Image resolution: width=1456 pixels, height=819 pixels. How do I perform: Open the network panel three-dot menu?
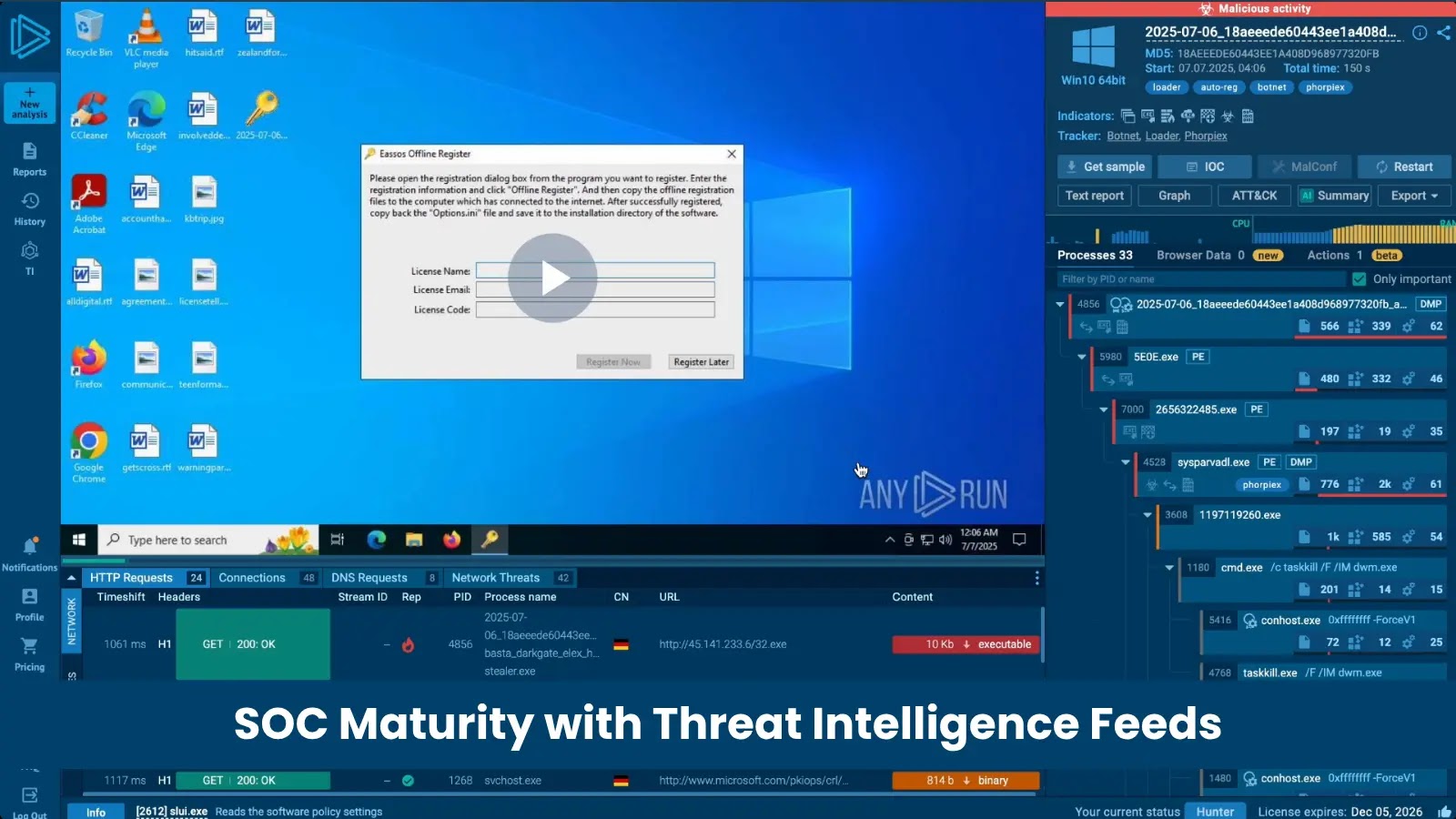[1036, 578]
